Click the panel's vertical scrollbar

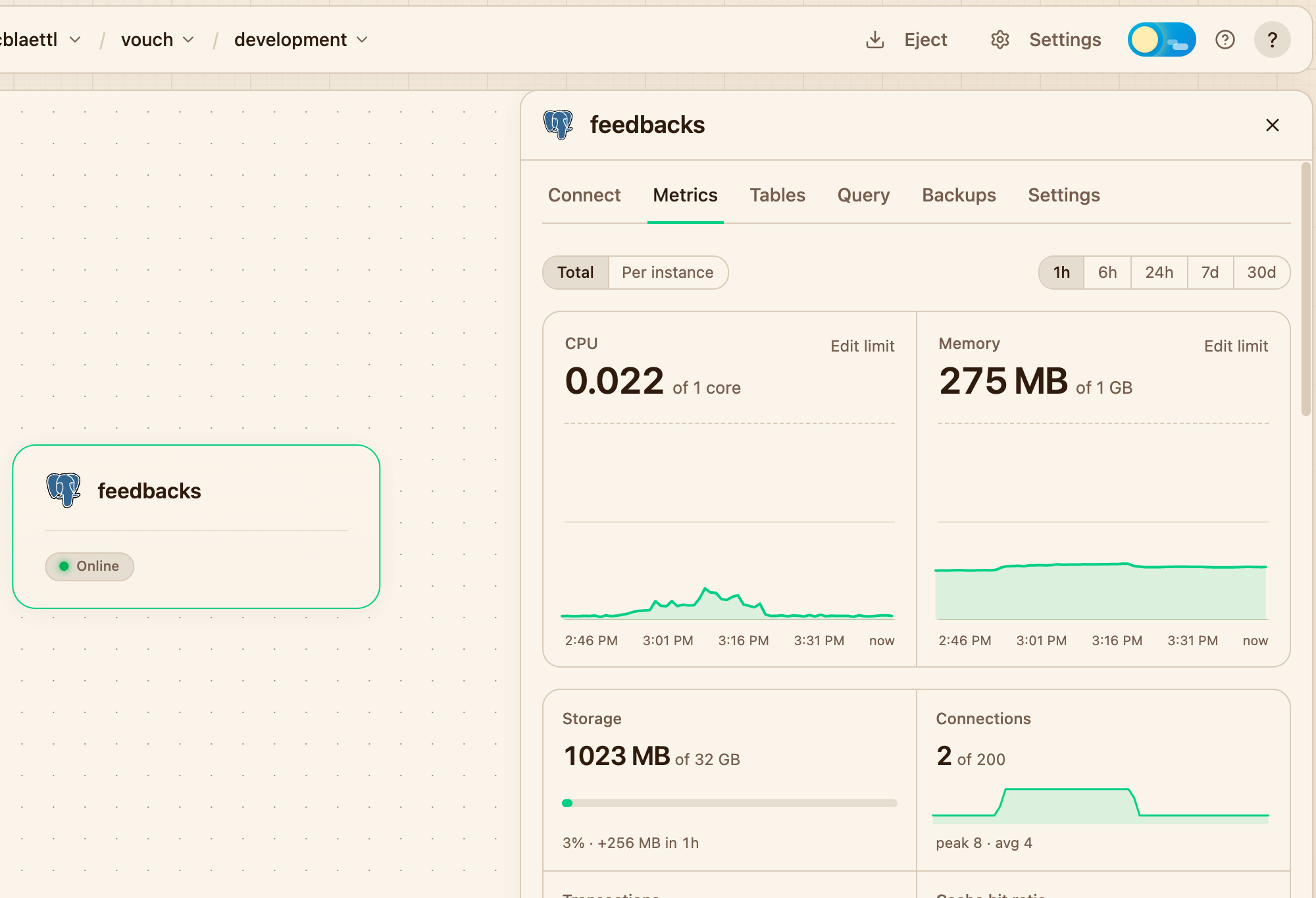point(1305,290)
